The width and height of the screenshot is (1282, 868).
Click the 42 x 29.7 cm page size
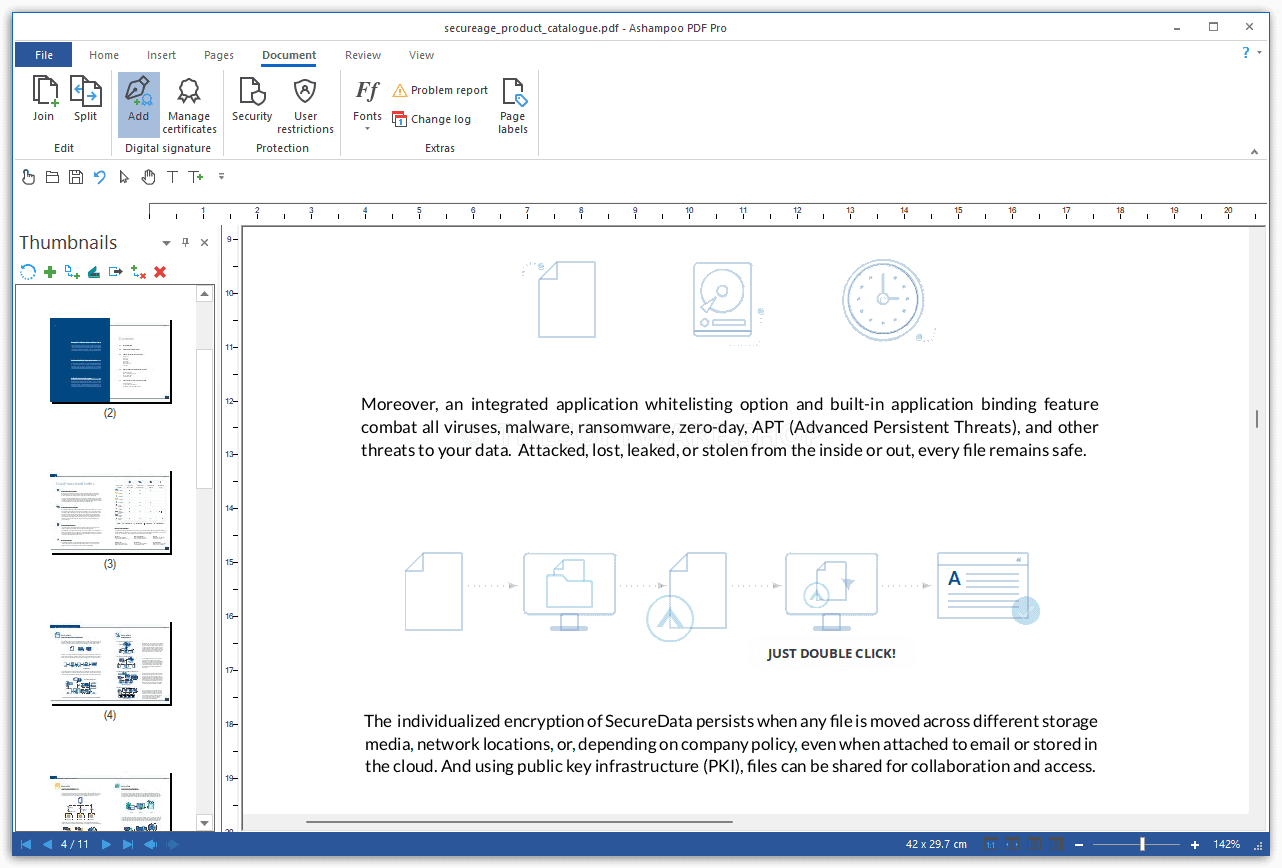tap(936, 845)
